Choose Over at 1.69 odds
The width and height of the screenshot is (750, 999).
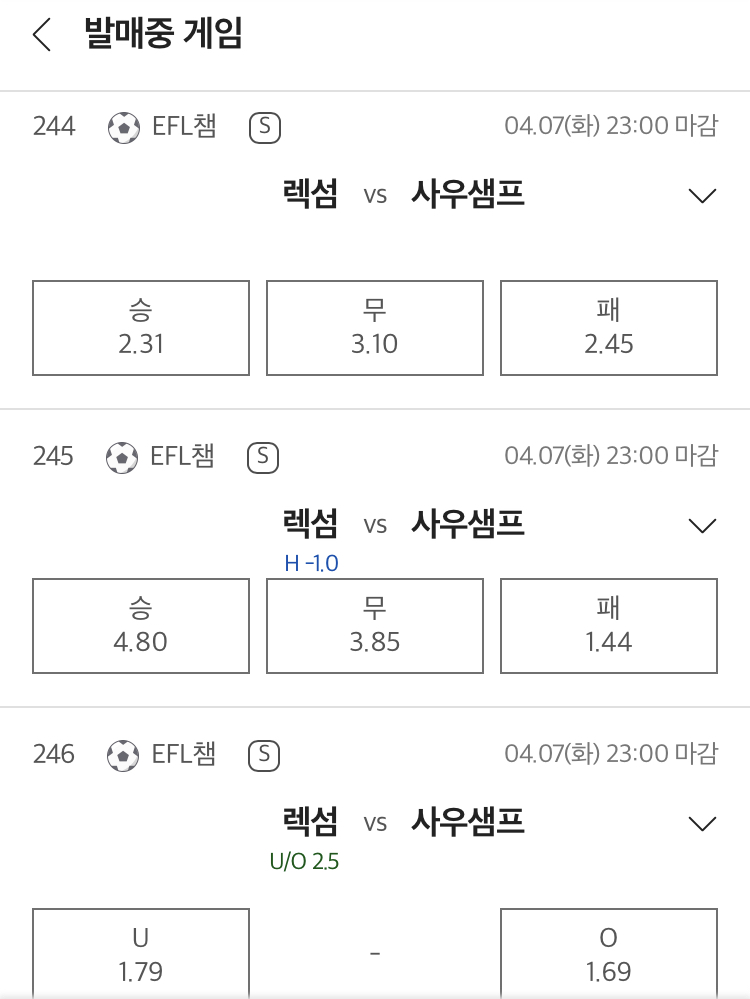(x=609, y=953)
